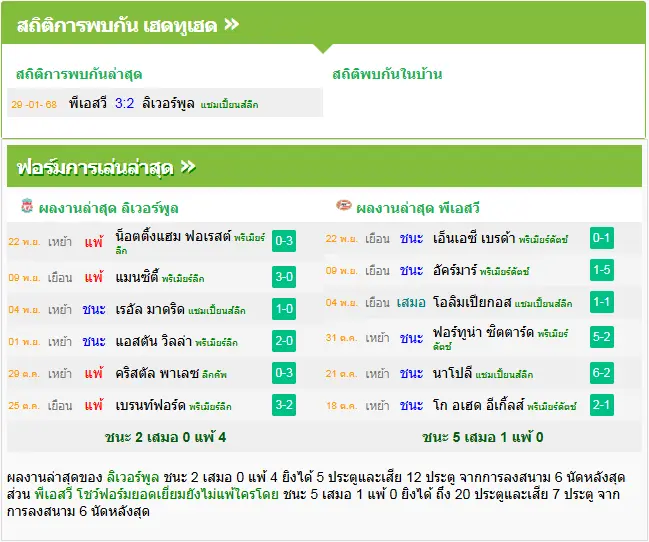Image resolution: width=649 pixels, height=542 pixels.
Task: Click the double chevron beside สถิติการพบกัน เฮดทูเฮด
Action: pos(232,24)
